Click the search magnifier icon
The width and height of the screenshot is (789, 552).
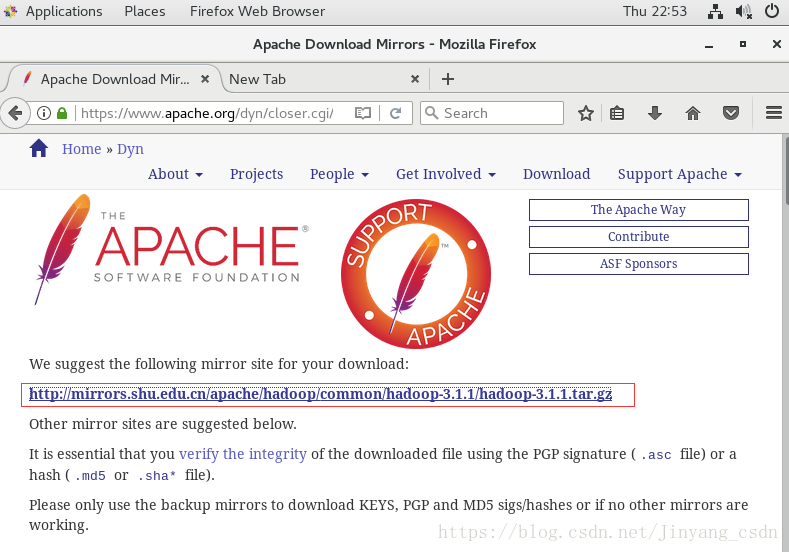pos(431,113)
